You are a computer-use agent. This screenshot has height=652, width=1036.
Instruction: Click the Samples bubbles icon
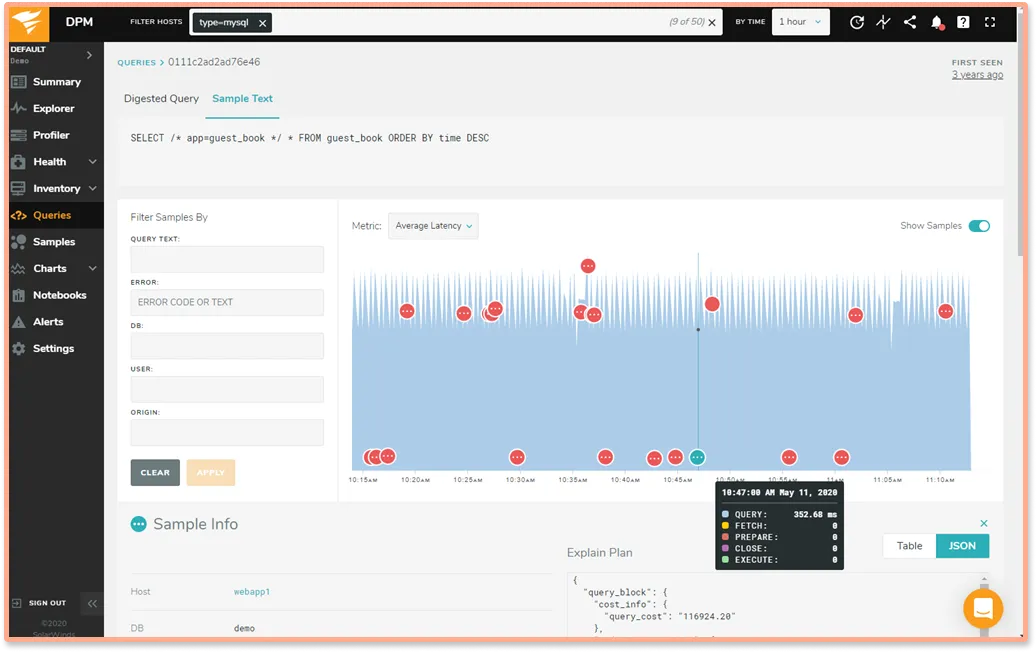tap(18, 242)
